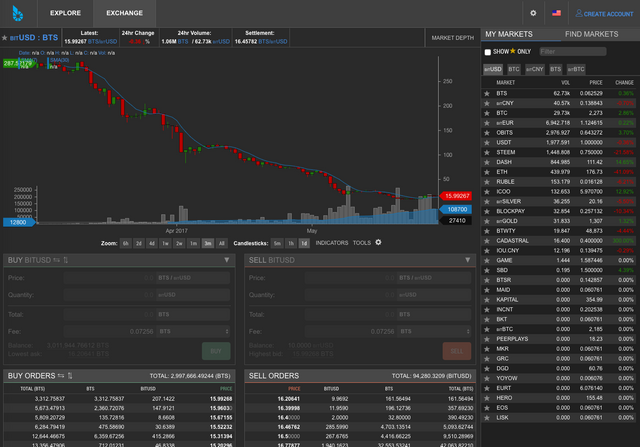Collapse the Buy bitUSD panel arrow
The height and width of the screenshot is (447, 640).
pos(227,260)
